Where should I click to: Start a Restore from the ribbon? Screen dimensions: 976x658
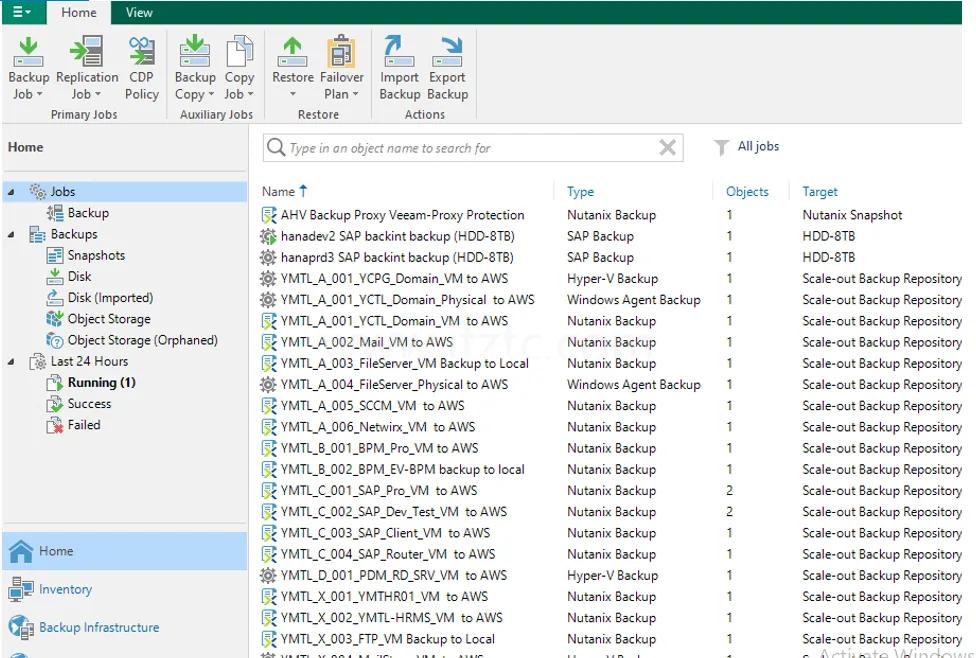coord(292,60)
